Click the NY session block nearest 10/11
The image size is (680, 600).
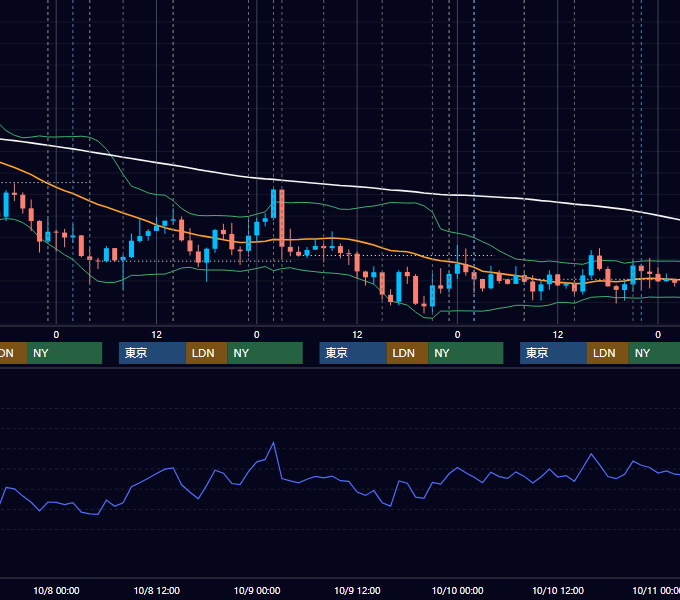coord(654,353)
